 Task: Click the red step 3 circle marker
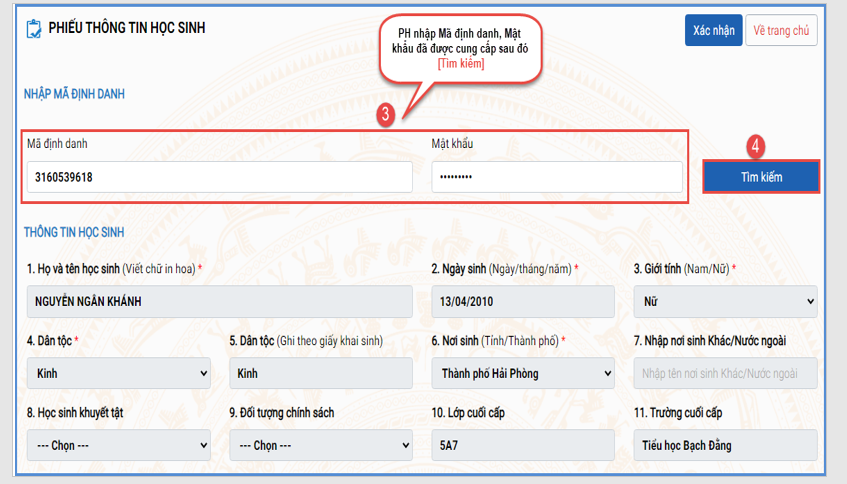(x=385, y=115)
